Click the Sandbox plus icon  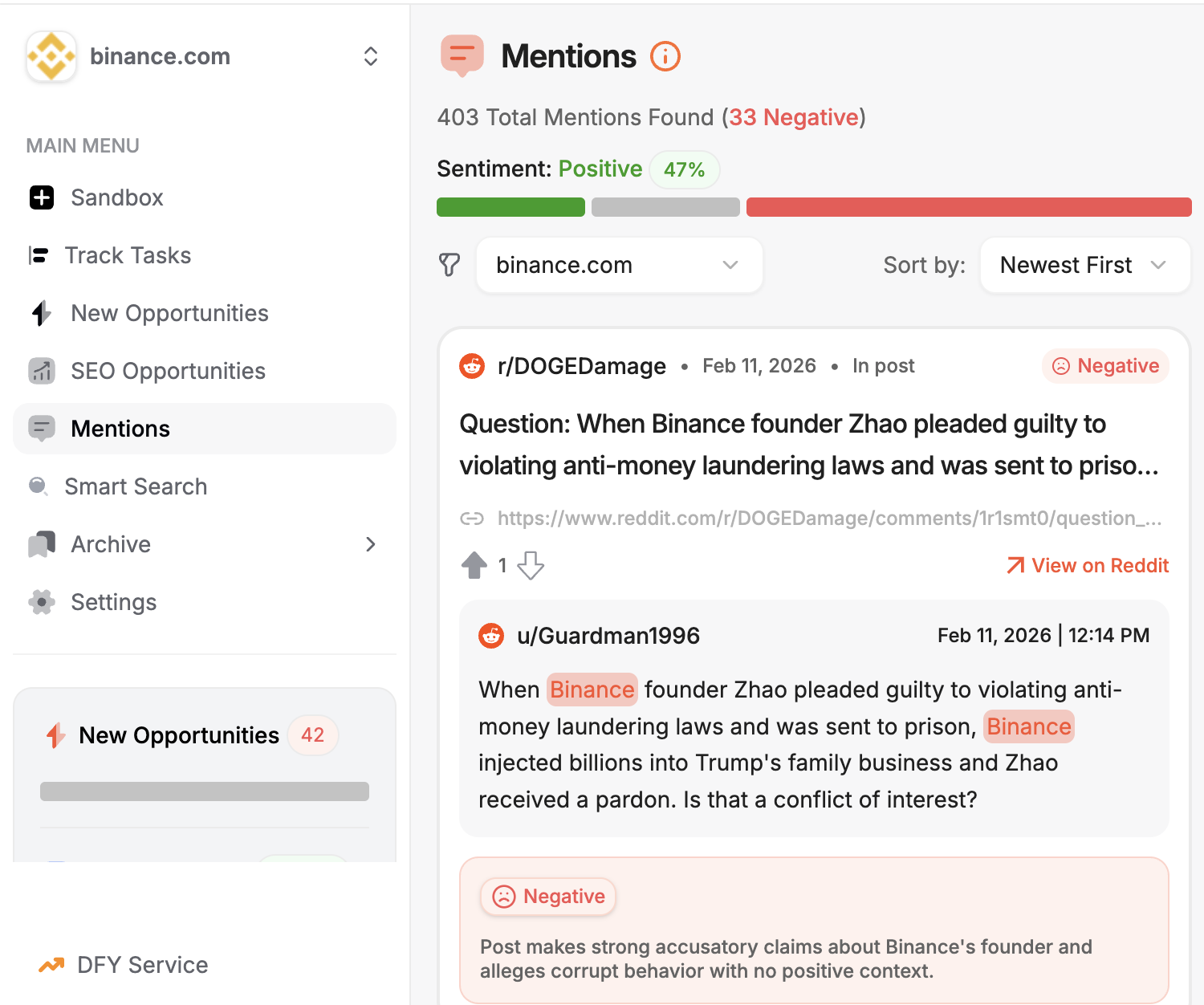coord(42,197)
